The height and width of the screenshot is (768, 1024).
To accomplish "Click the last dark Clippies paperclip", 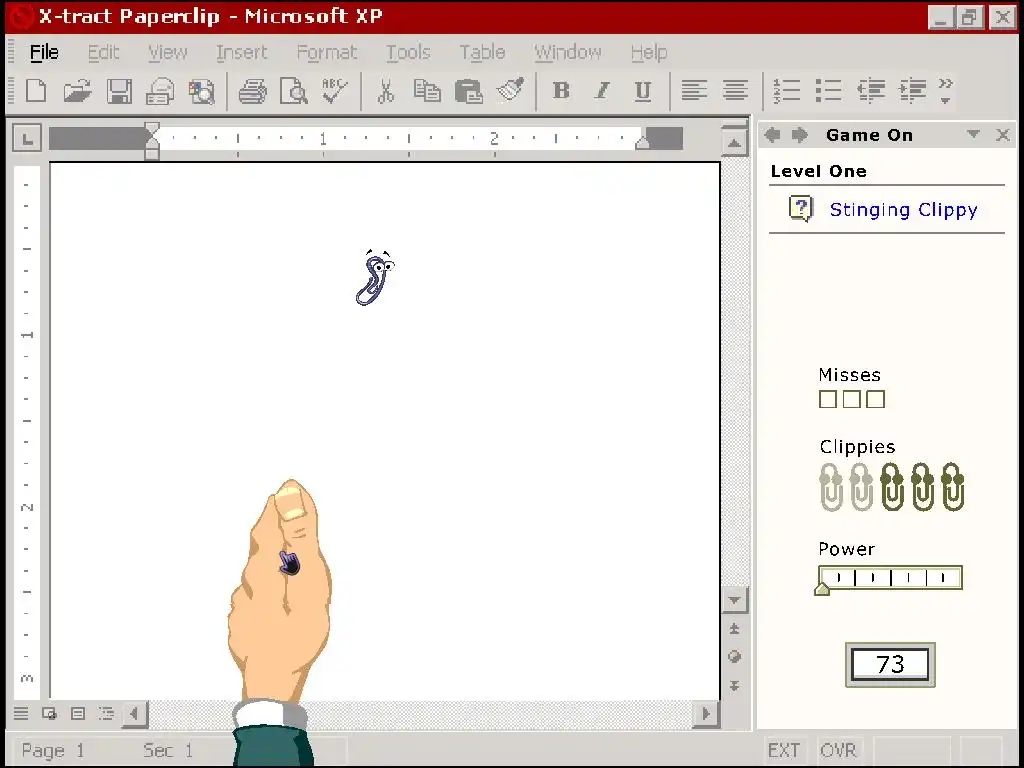I will (x=953, y=487).
